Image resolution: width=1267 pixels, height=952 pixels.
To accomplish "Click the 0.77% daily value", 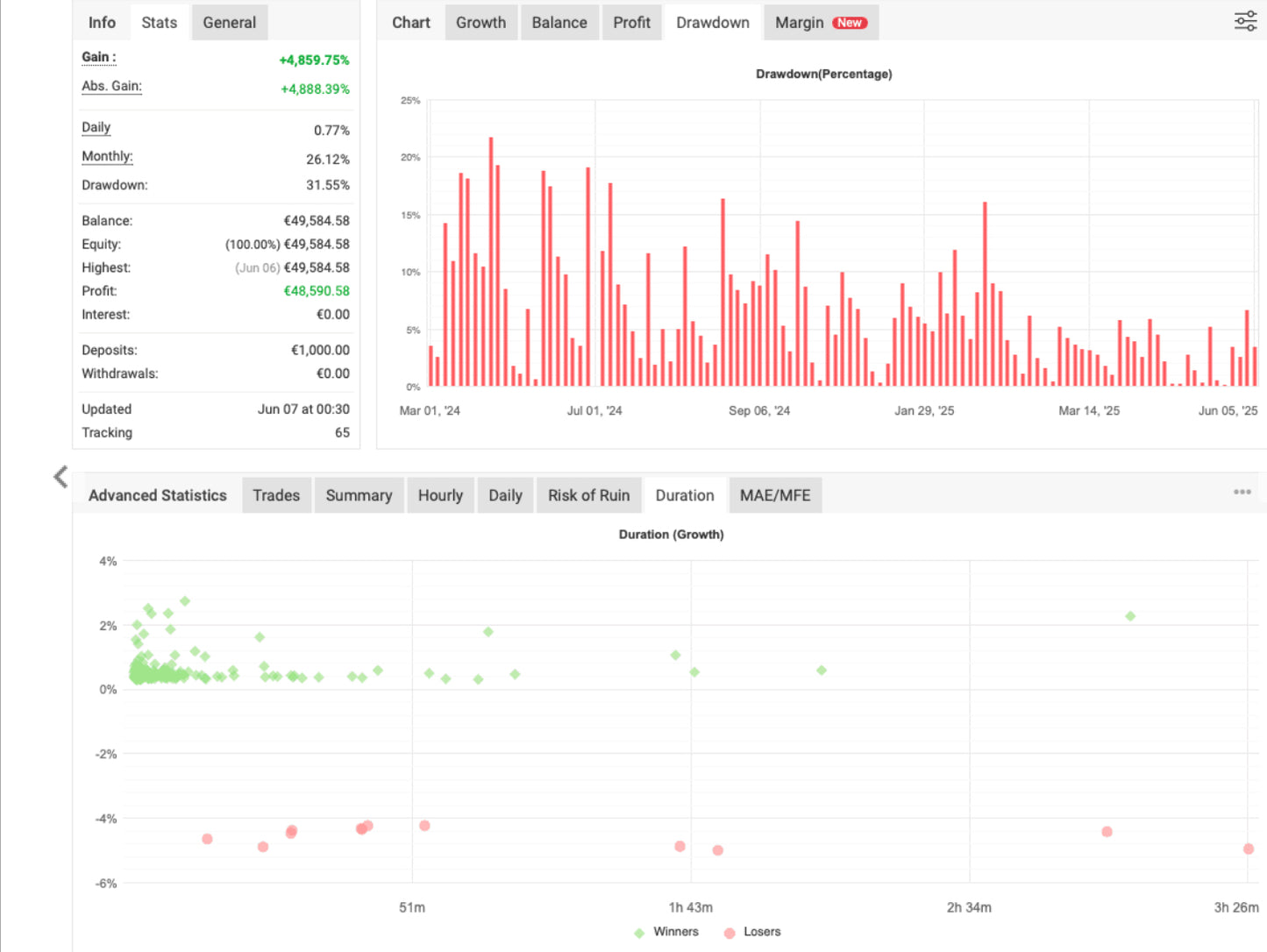I will [331, 131].
